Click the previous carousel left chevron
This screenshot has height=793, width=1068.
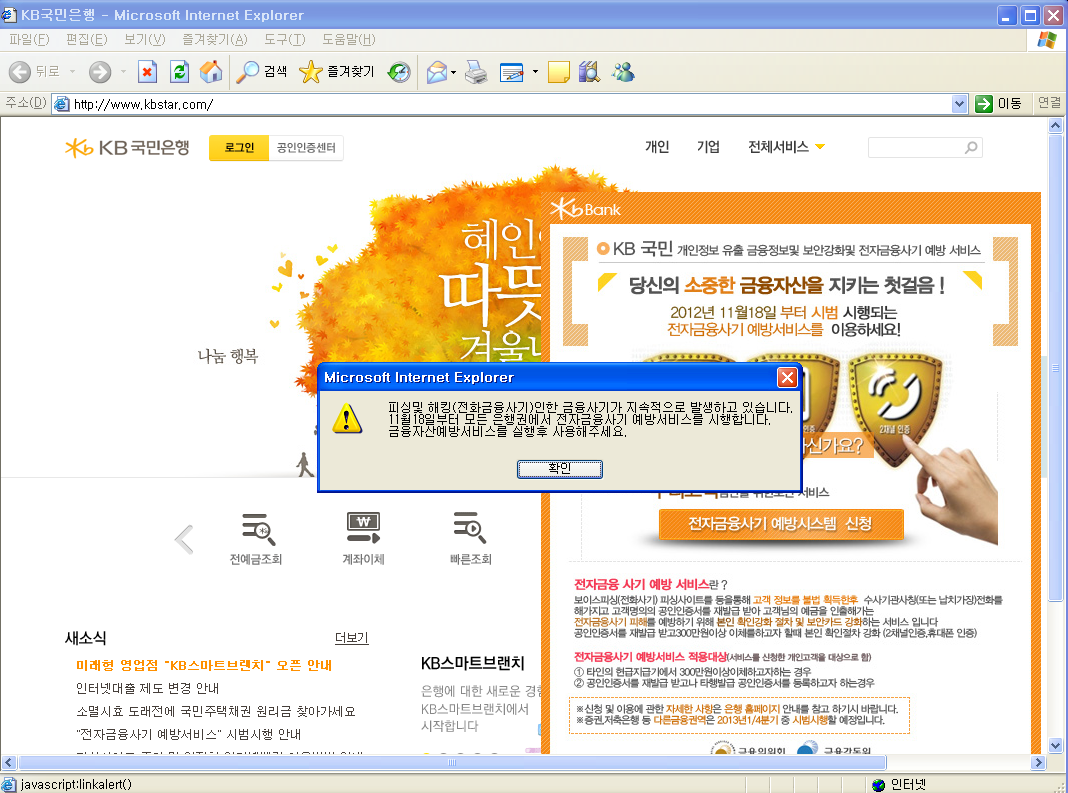tap(185, 540)
